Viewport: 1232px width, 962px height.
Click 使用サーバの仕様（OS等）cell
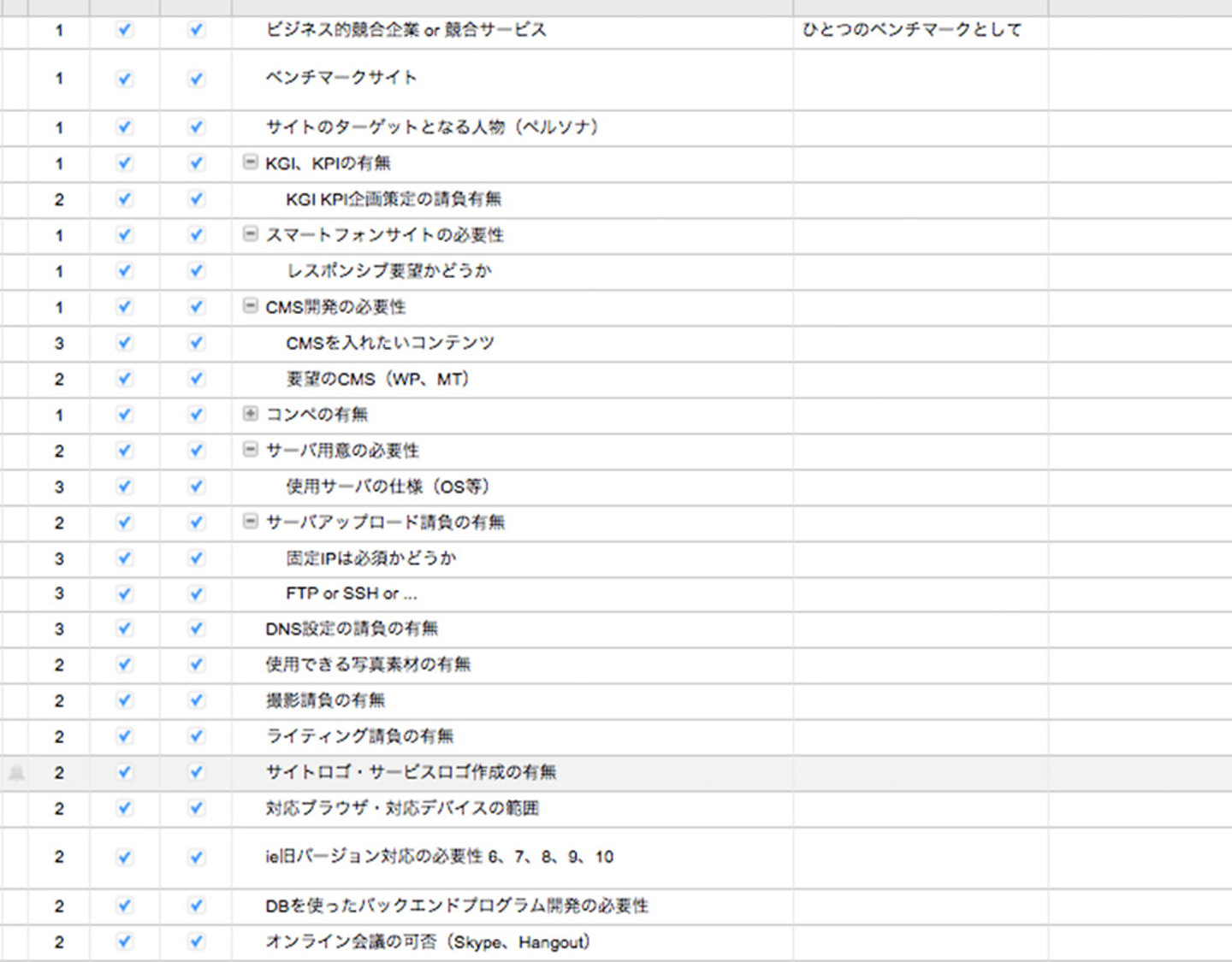512,487
